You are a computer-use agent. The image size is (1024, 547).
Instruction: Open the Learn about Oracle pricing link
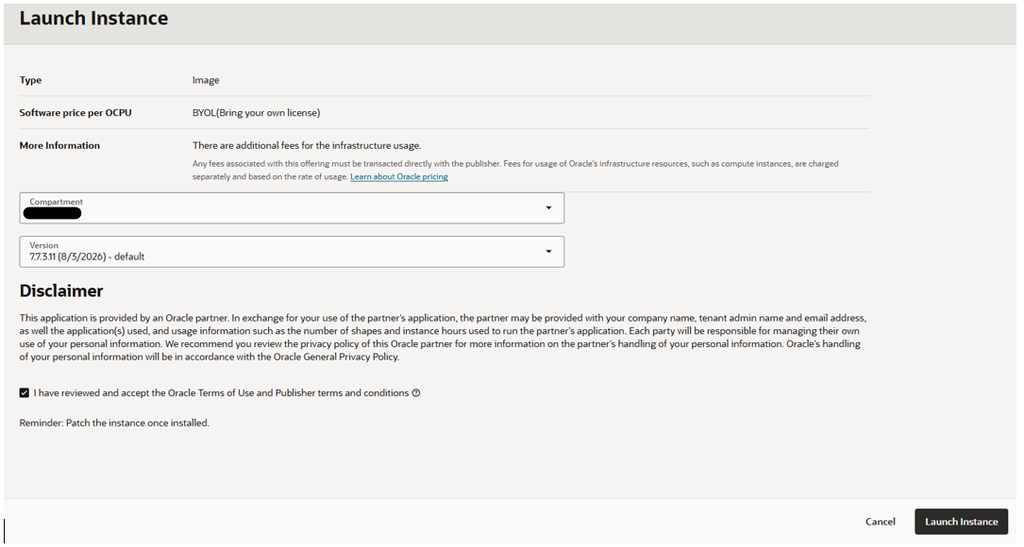coord(399,177)
